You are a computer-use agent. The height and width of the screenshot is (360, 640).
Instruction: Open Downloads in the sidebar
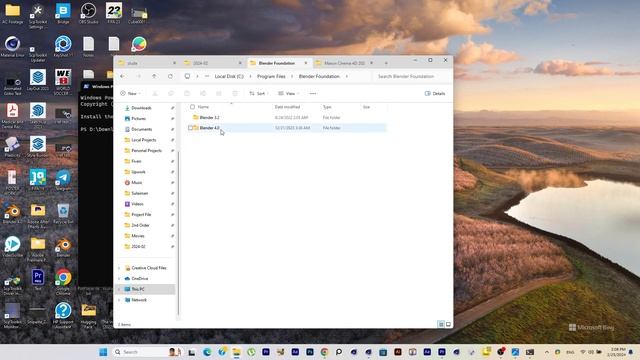coord(141,108)
